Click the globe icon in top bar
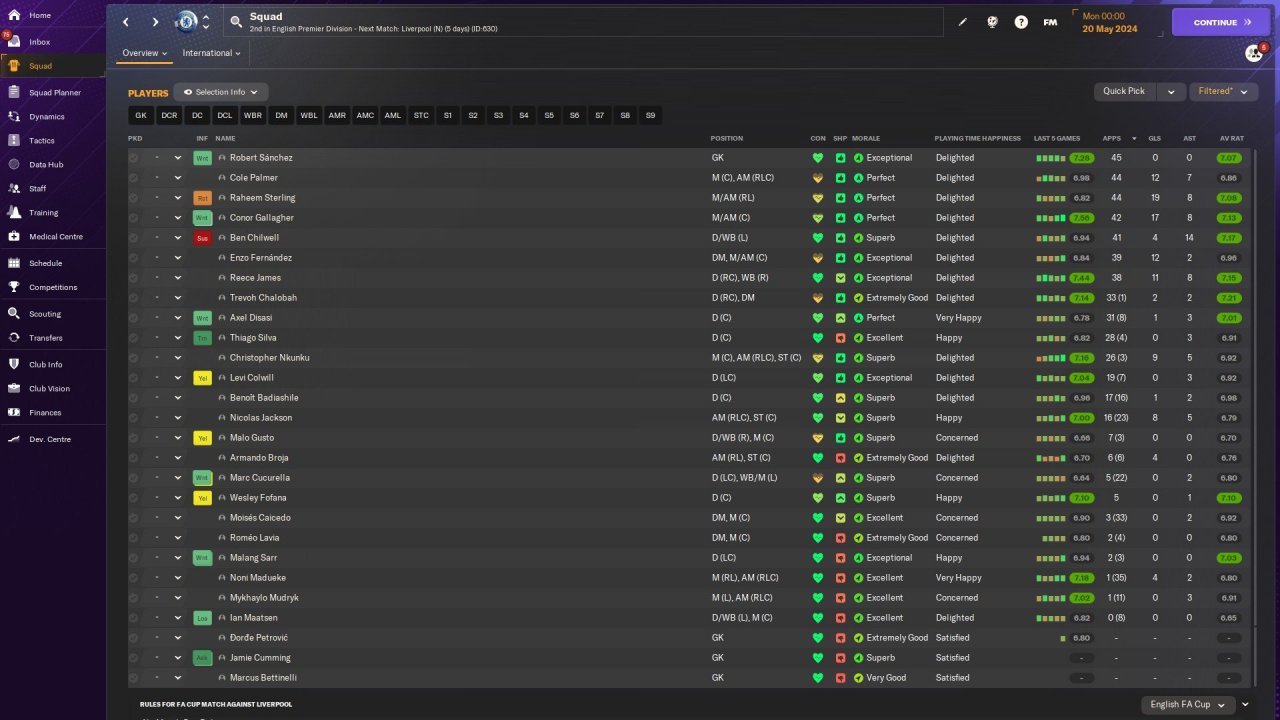Viewport: 1280px width, 720px height. (x=992, y=22)
